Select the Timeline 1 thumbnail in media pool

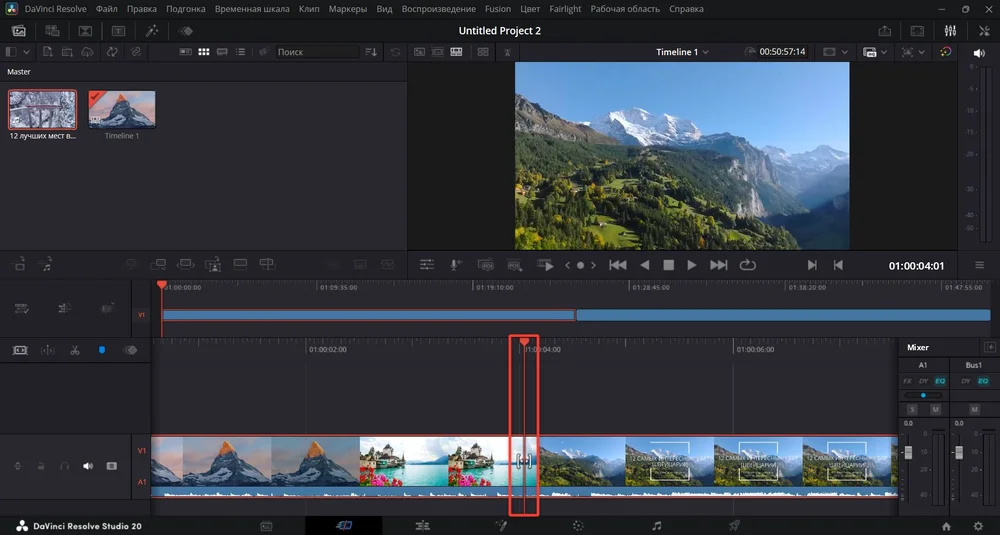[x=122, y=109]
